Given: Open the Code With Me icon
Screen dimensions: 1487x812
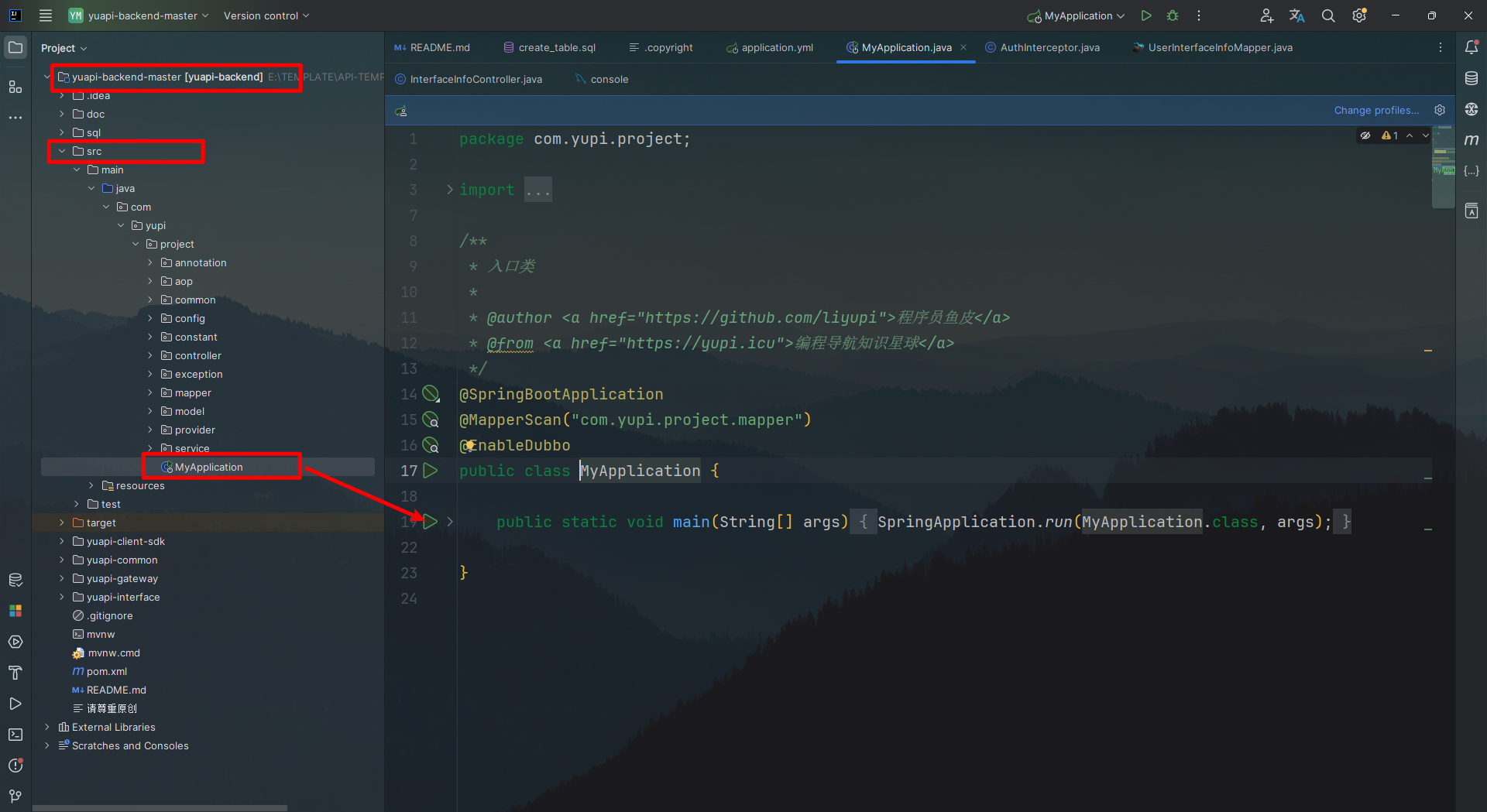Looking at the screenshot, I should pyautogui.click(x=1266, y=15).
